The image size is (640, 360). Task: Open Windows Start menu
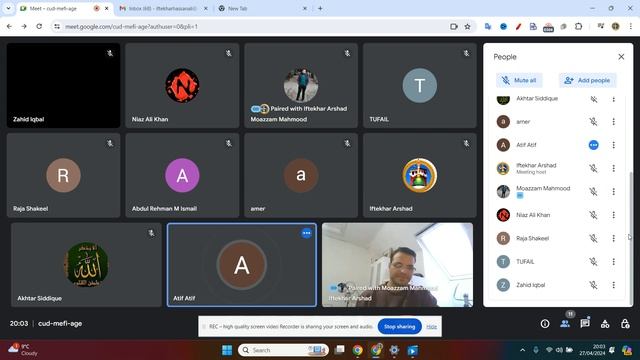[227, 350]
